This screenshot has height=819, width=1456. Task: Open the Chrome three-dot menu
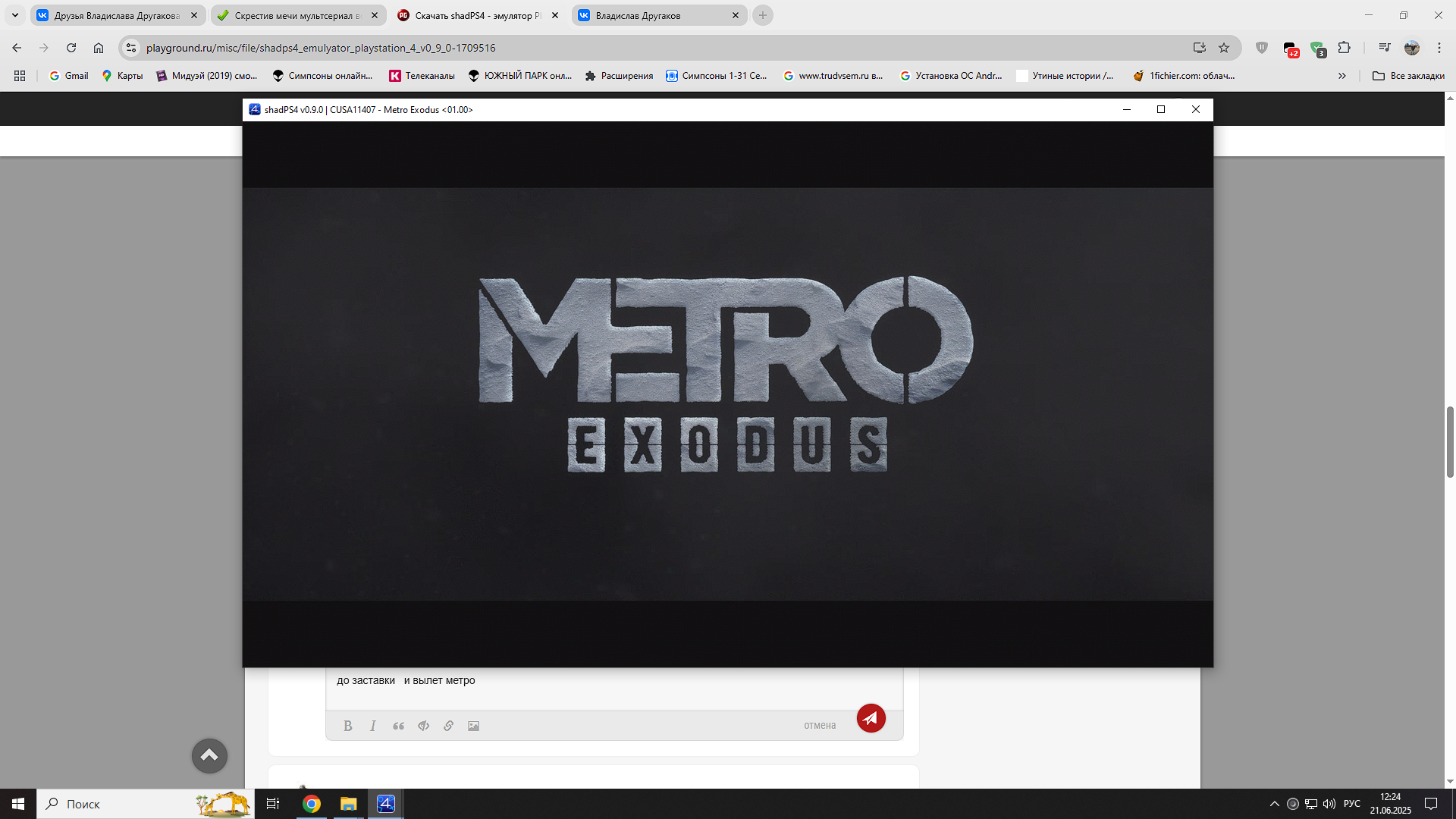point(1439,48)
